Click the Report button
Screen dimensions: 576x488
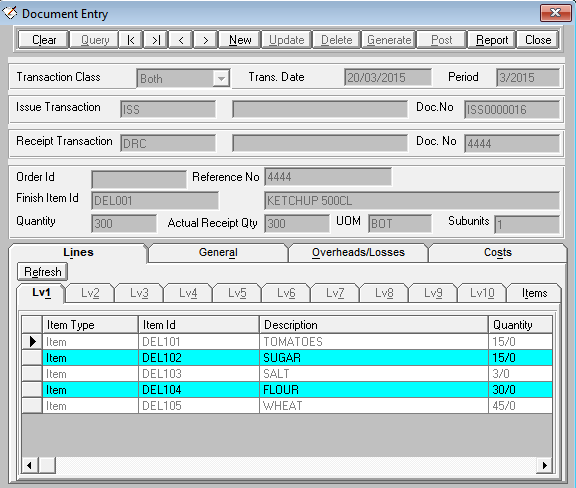(492, 40)
